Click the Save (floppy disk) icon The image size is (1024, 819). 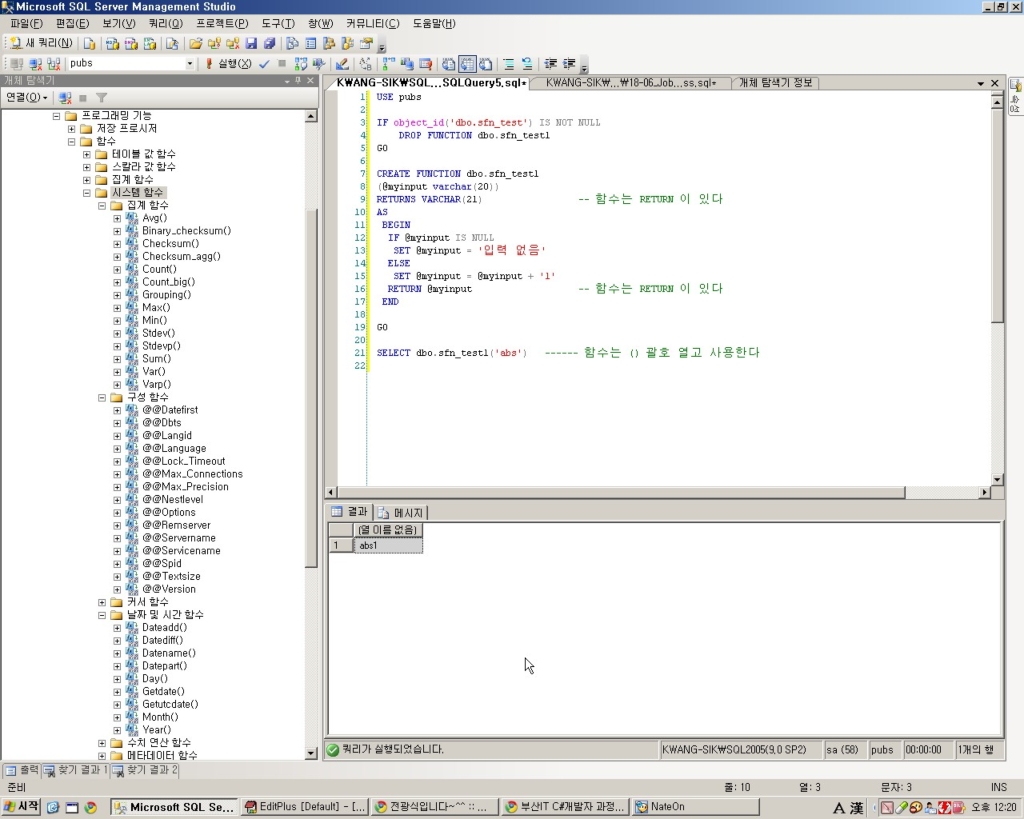tap(251, 44)
